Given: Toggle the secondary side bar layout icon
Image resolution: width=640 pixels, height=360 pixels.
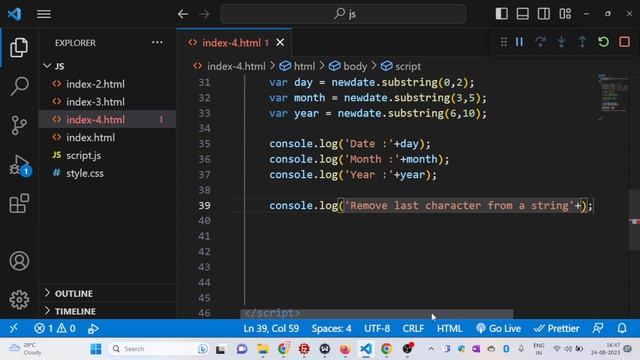Looking at the screenshot, I should [x=543, y=13].
